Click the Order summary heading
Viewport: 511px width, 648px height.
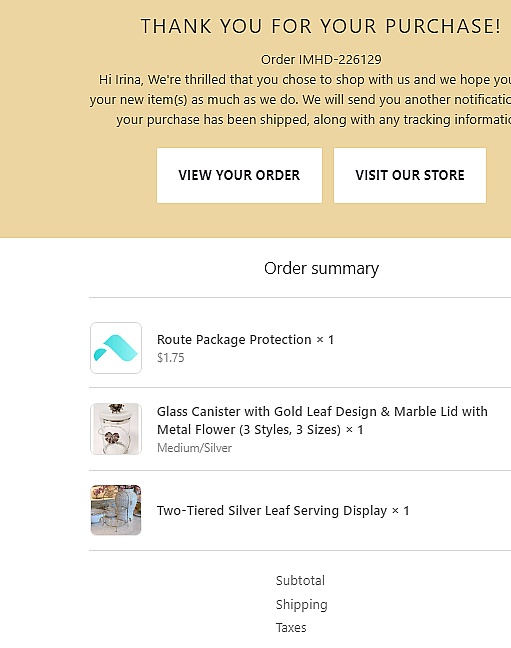coord(321,269)
